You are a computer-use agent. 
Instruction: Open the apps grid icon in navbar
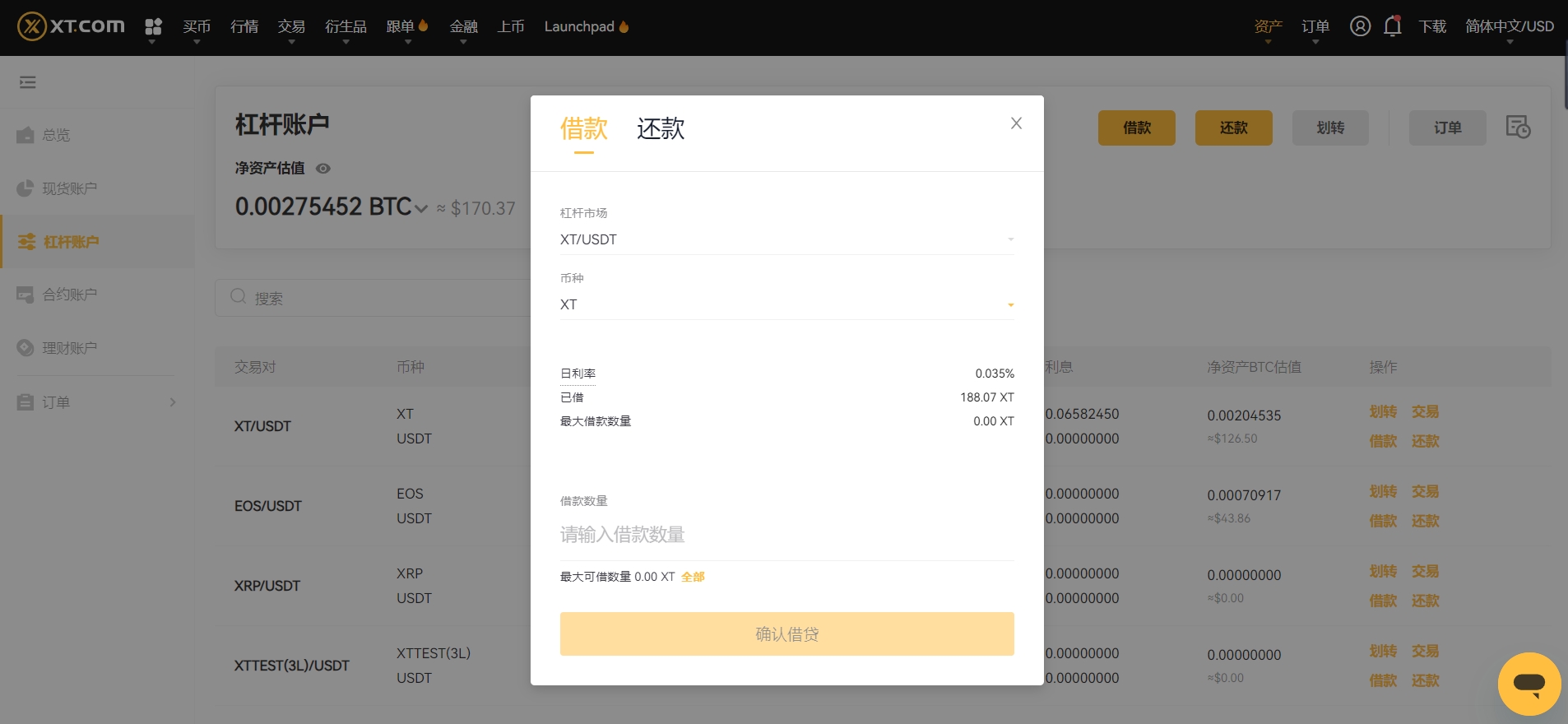(153, 27)
